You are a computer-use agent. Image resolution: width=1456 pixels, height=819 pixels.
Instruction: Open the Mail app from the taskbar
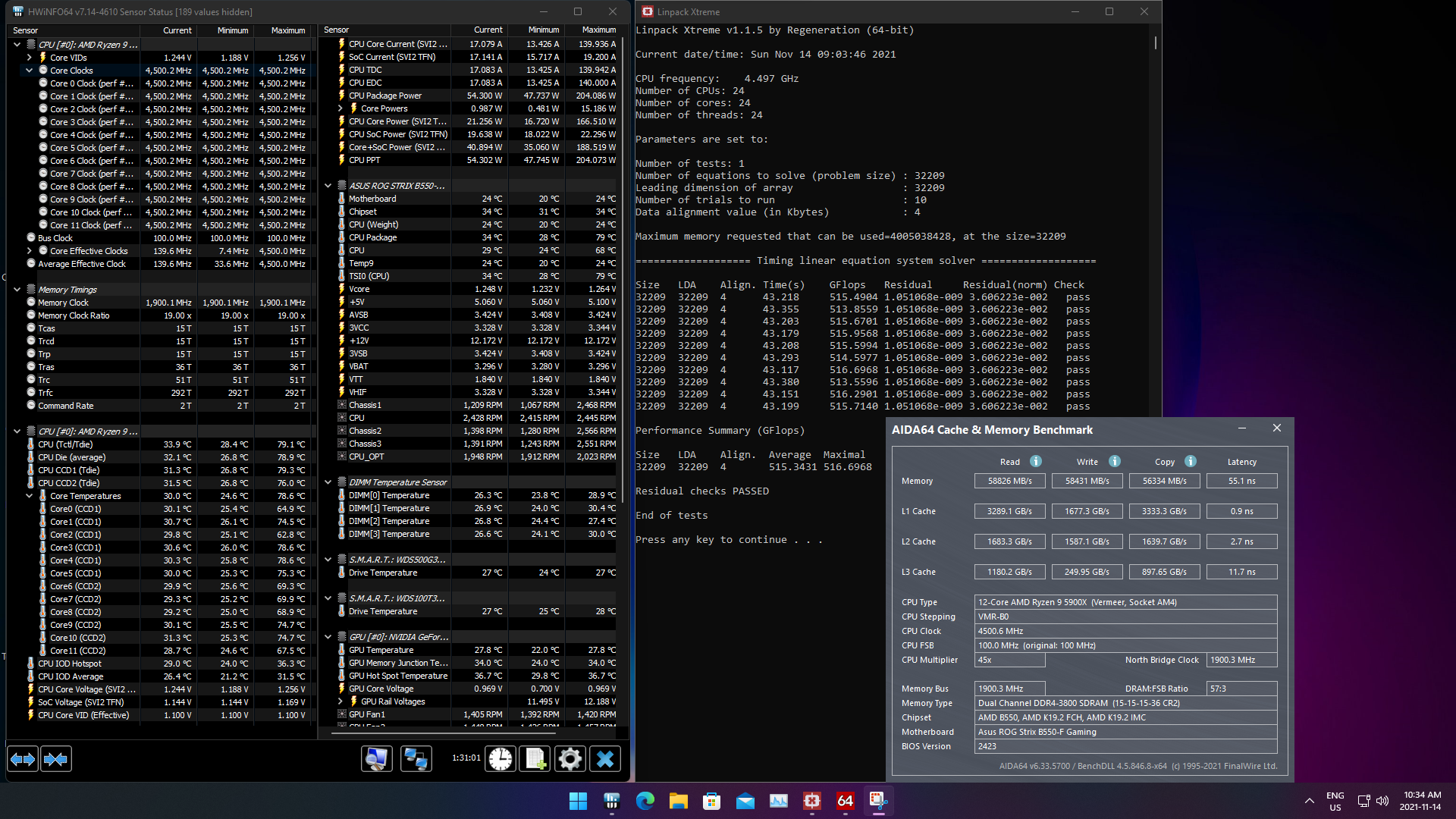pyautogui.click(x=745, y=801)
